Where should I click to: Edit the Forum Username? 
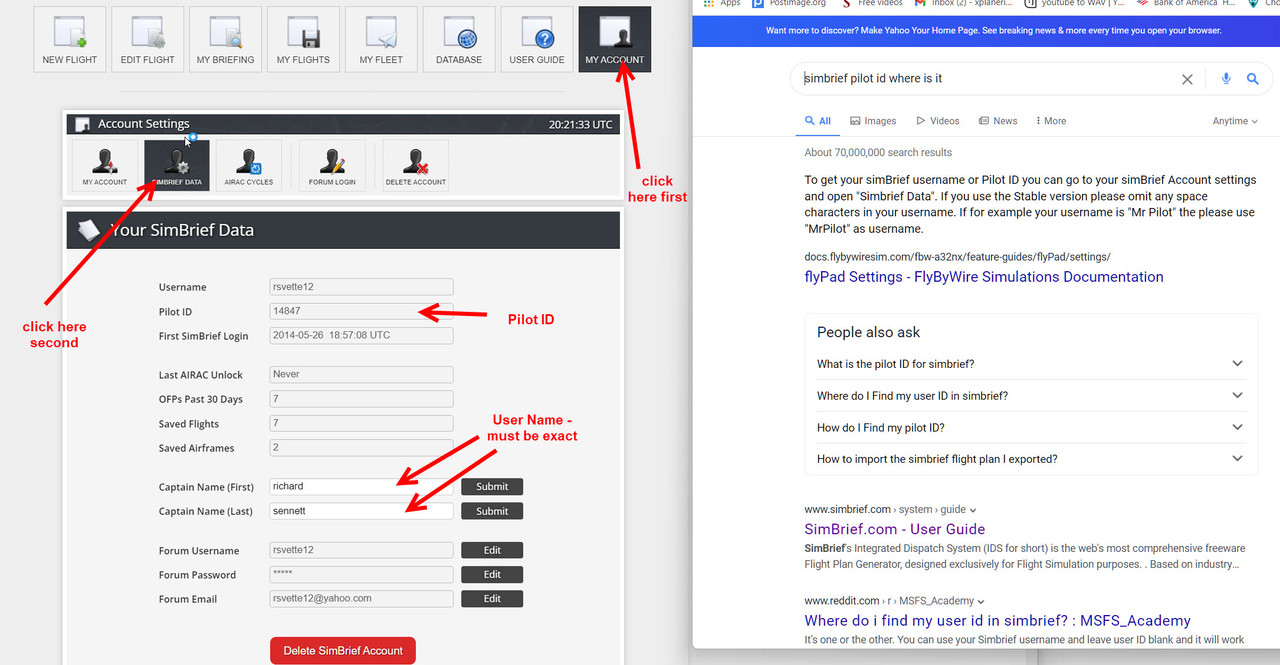(492, 550)
